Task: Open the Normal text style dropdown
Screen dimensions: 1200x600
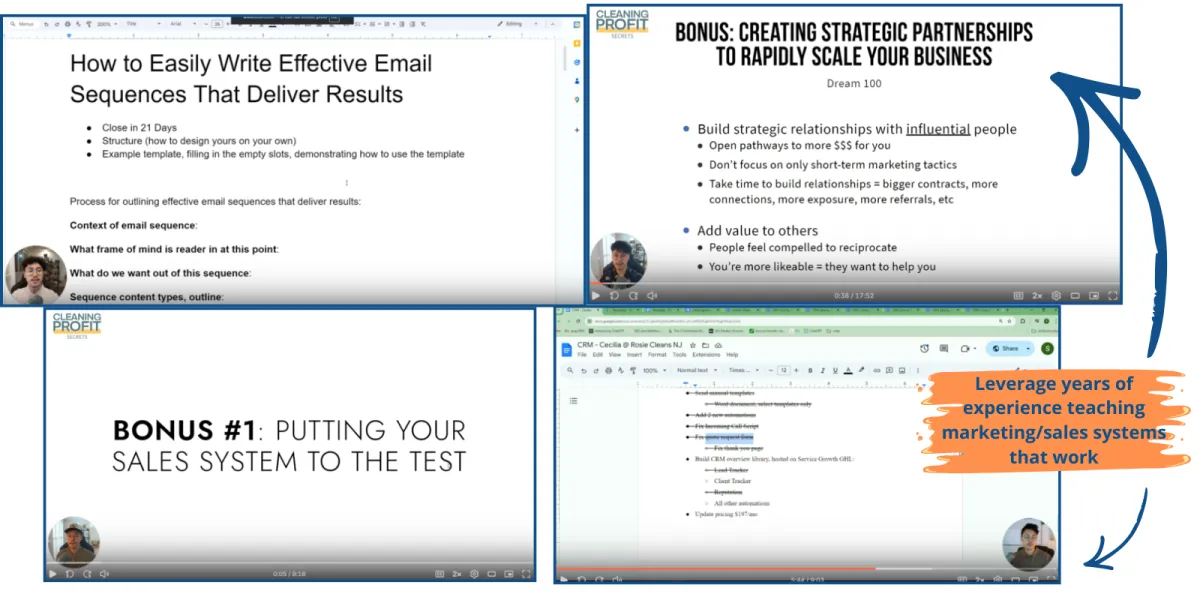Action: click(x=697, y=370)
